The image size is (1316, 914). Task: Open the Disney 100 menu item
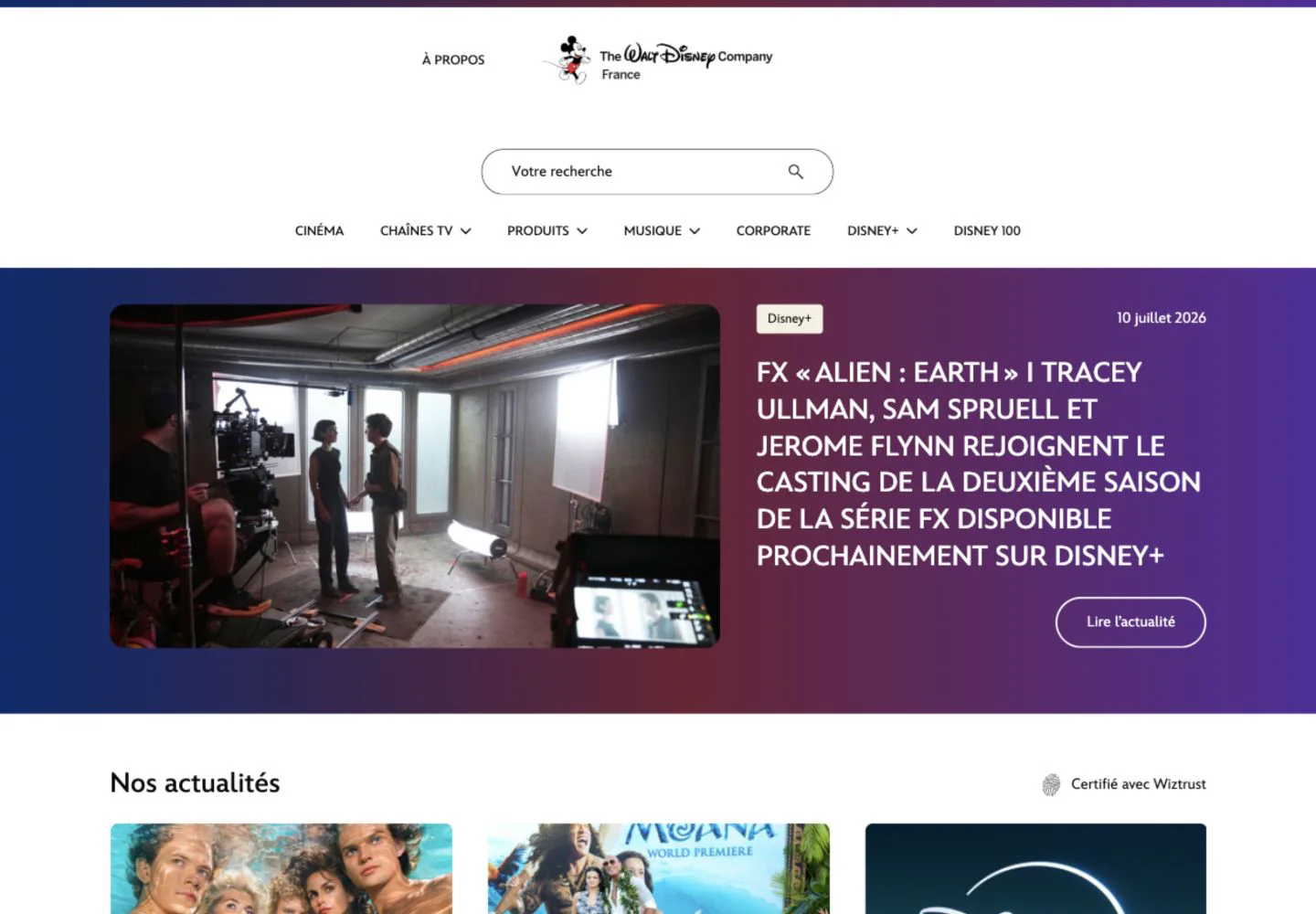[987, 230]
